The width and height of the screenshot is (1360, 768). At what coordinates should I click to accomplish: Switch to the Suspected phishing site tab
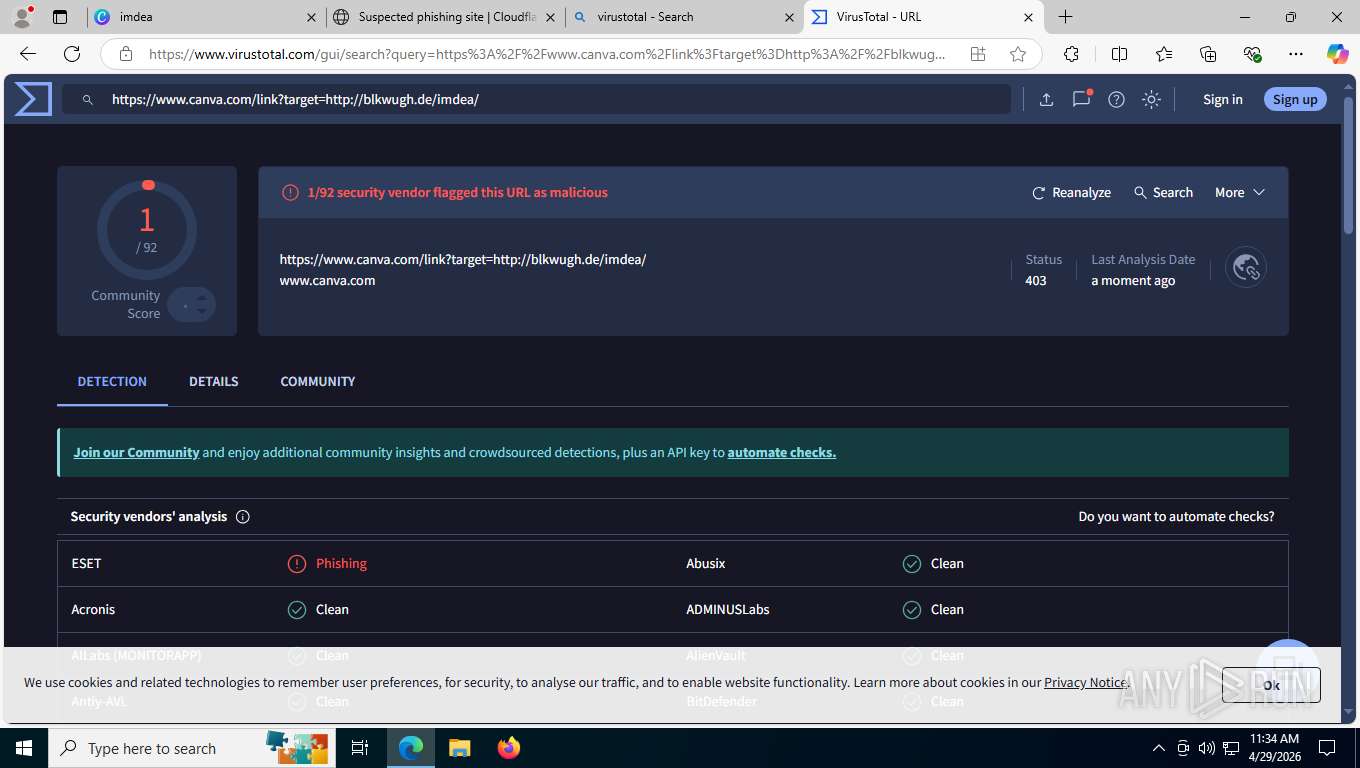(x=445, y=17)
